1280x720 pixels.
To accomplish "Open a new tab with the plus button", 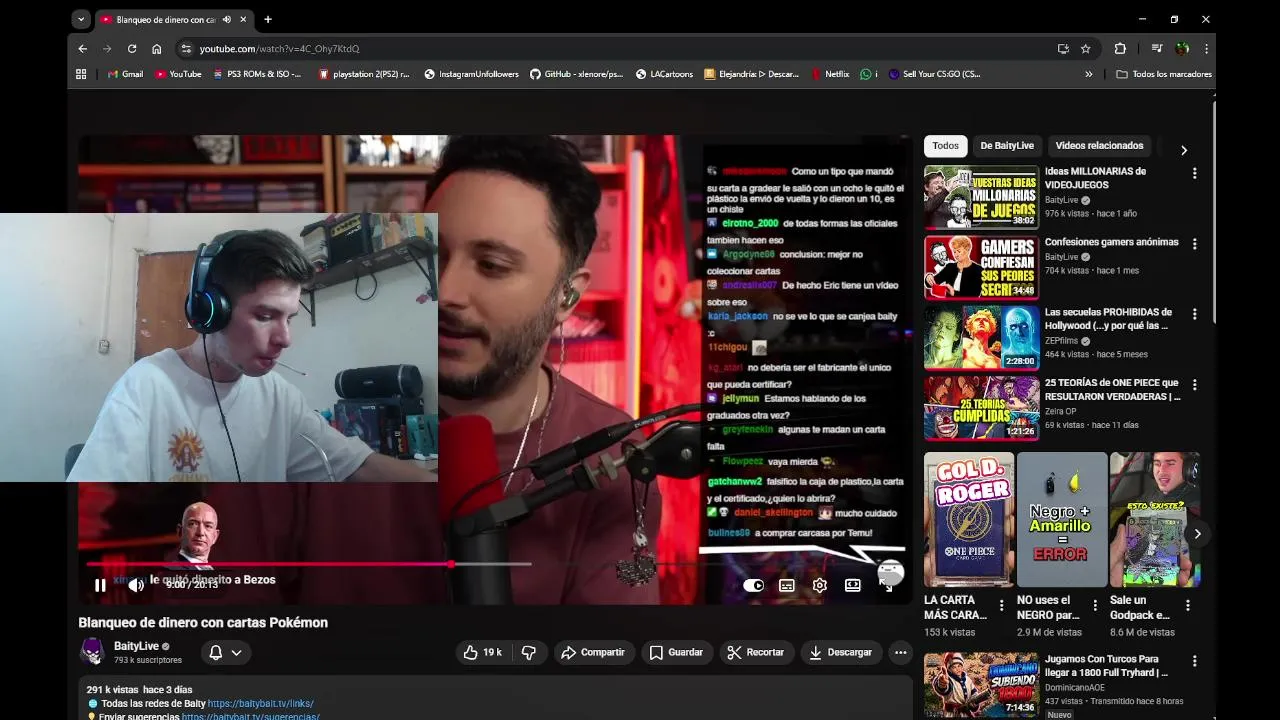I will click(268, 19).
